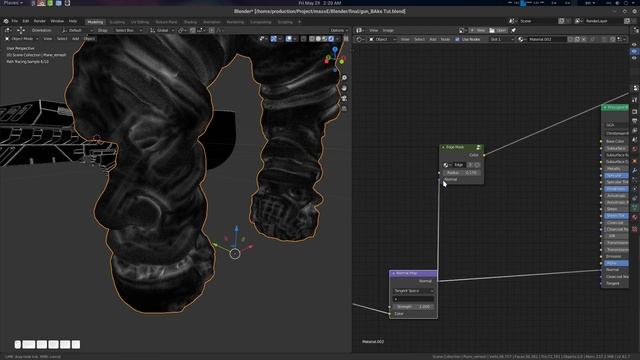
Task: Open the File menu
Action: pos(15,21)
